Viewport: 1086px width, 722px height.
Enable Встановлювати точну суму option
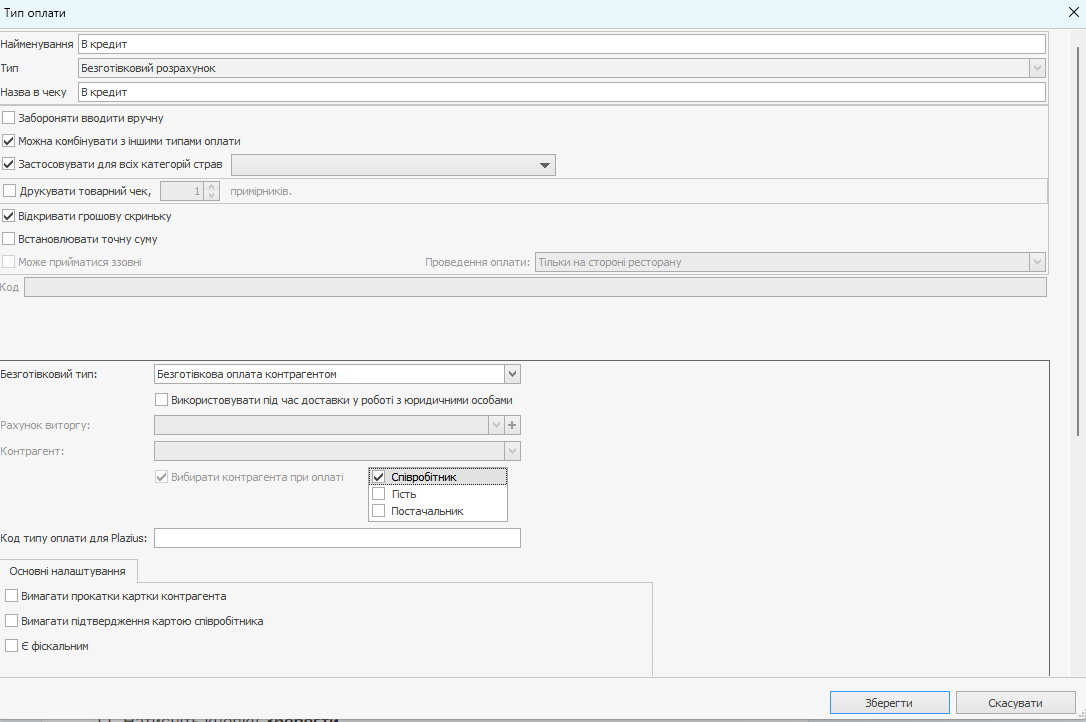pyautogui.click(x=9, y=239)
